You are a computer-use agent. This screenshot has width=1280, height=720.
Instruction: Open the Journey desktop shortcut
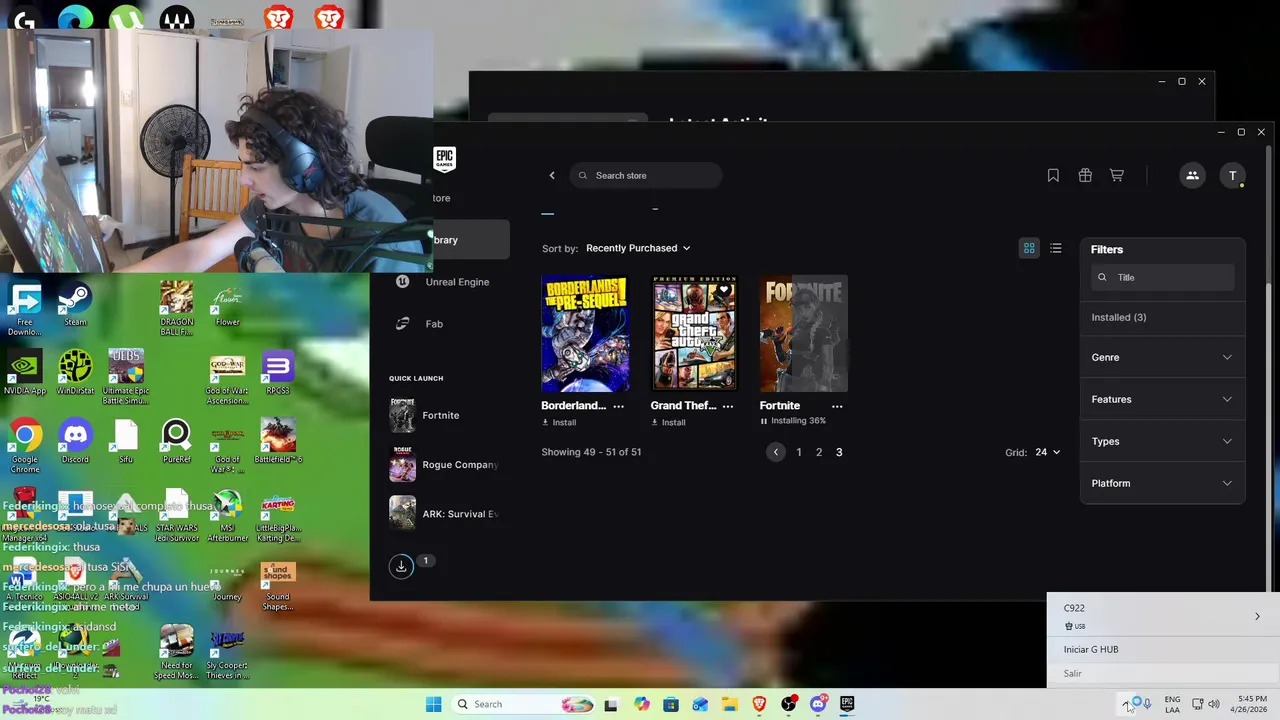point(227,582)
